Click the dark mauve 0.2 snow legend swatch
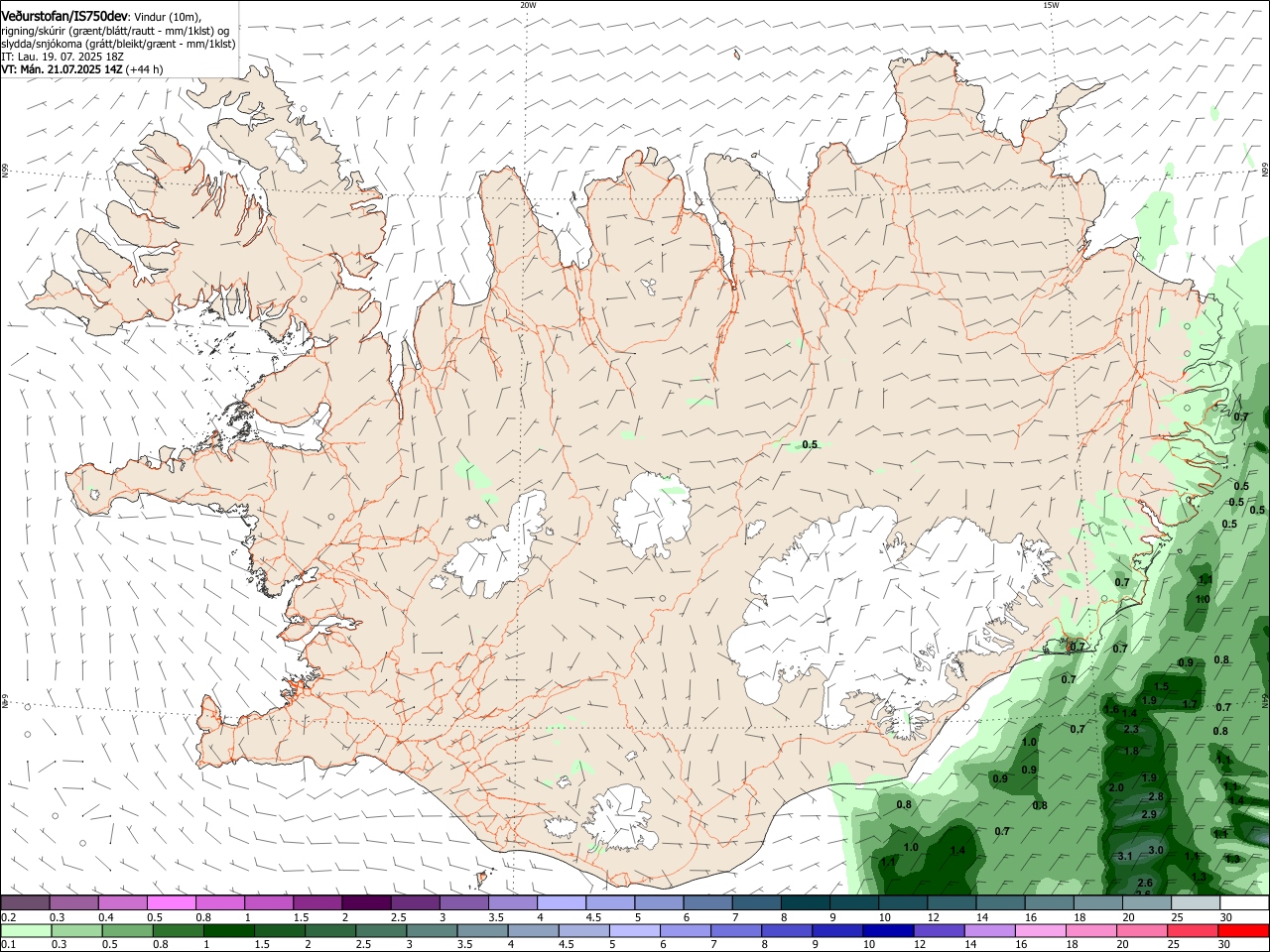 pos(26,903)
